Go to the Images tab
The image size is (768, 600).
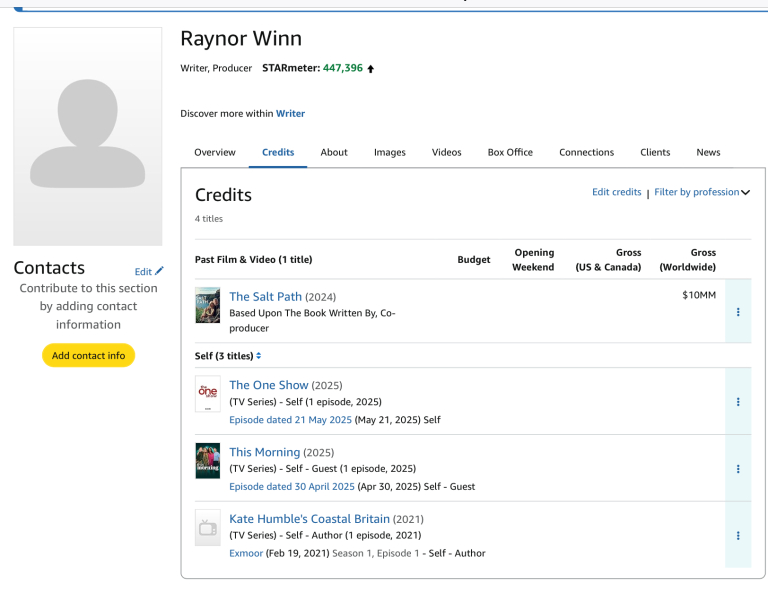pos(389,152)
